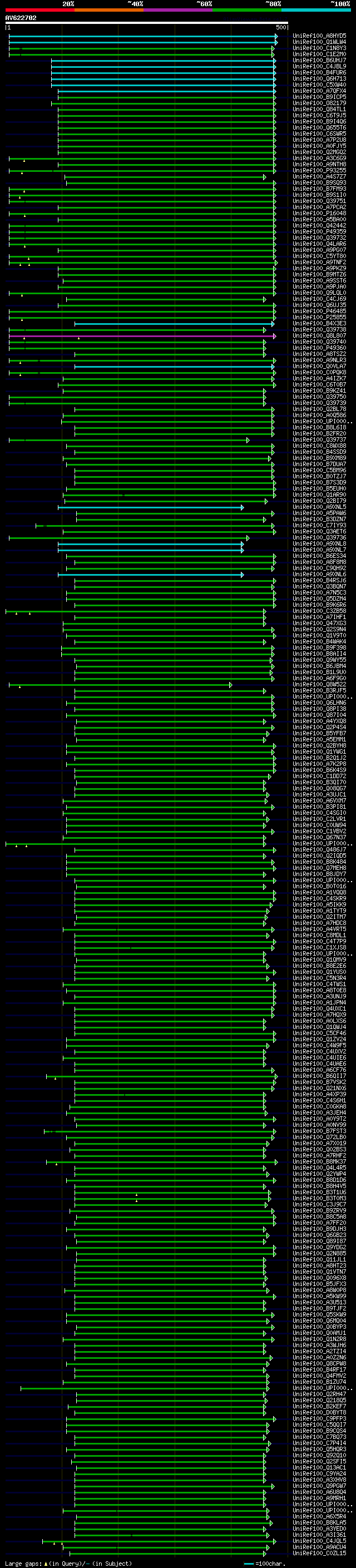The image size is (356, 1568).
Task: Open hit UniRef100_B6UHJ7
Action: click(x=319, y=60)
